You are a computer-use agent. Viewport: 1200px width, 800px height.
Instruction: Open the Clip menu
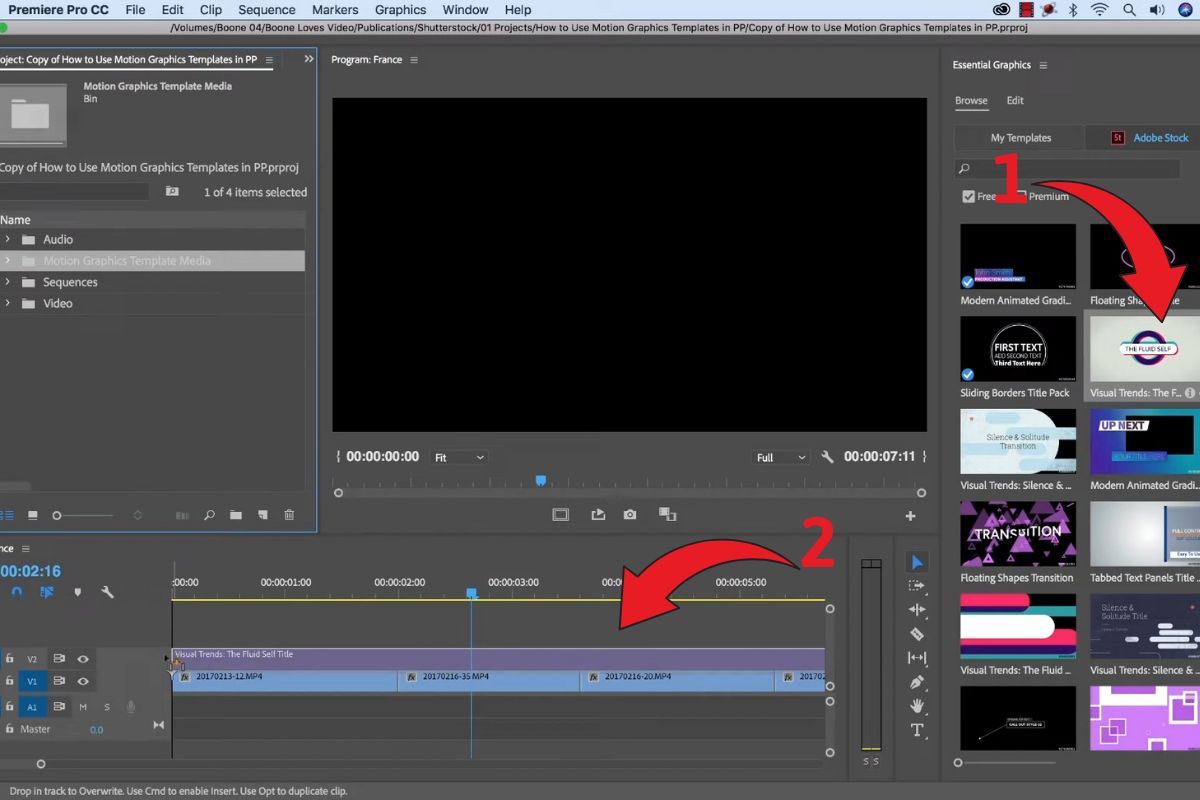pyautogui.click(x=211, y=10)
